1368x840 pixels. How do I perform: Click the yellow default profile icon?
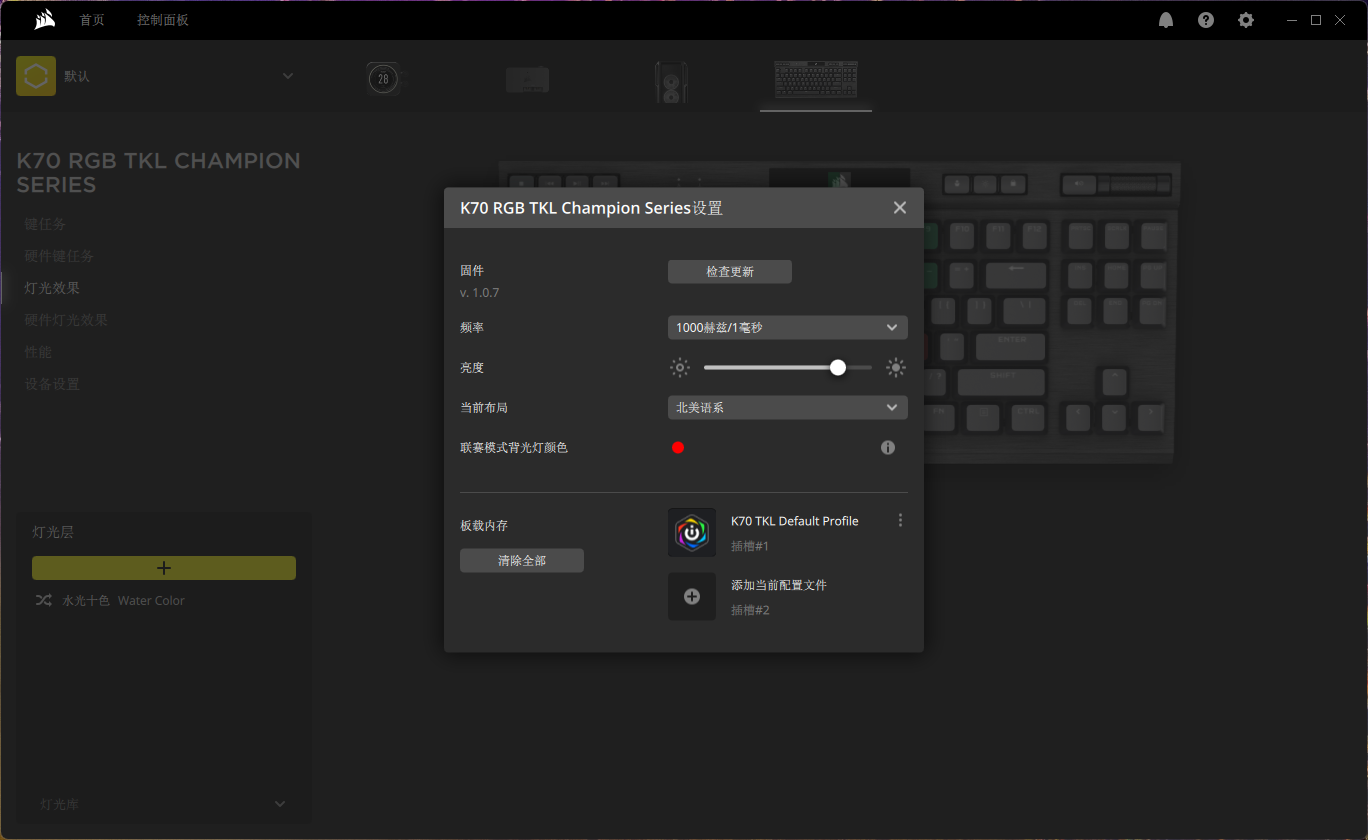(36, 76)
